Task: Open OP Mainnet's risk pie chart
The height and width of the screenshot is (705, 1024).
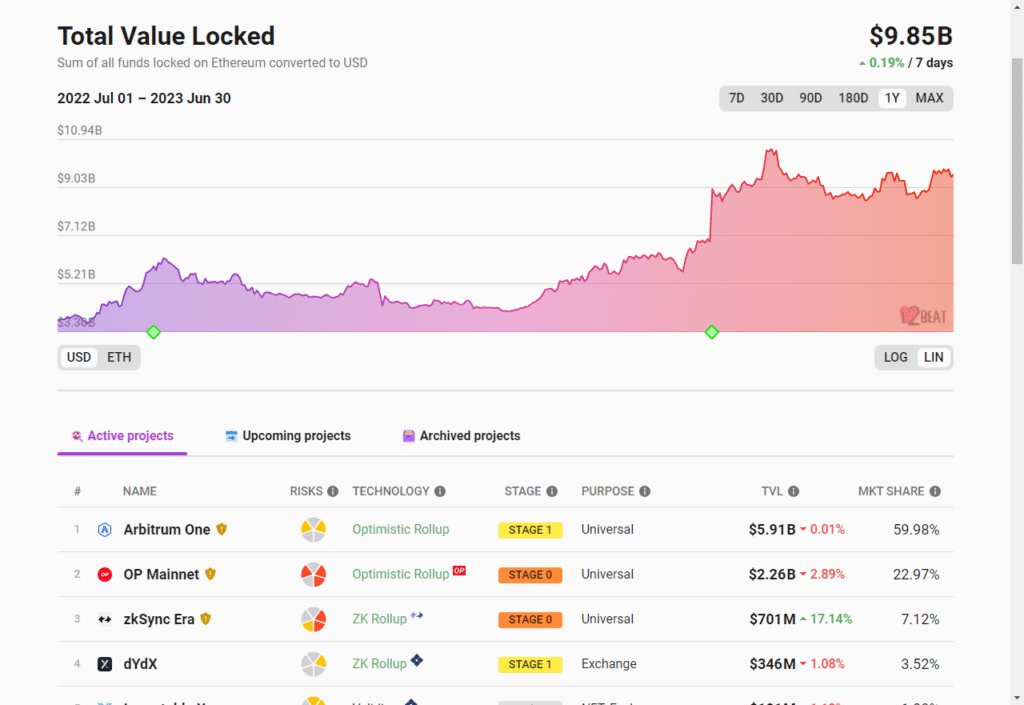Action: point(313,574)
